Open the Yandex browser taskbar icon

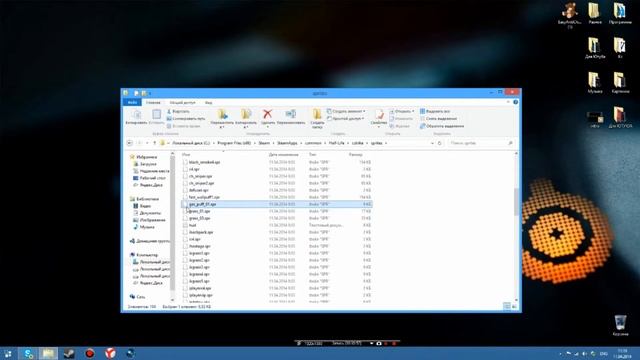click(x=110, y=353)
